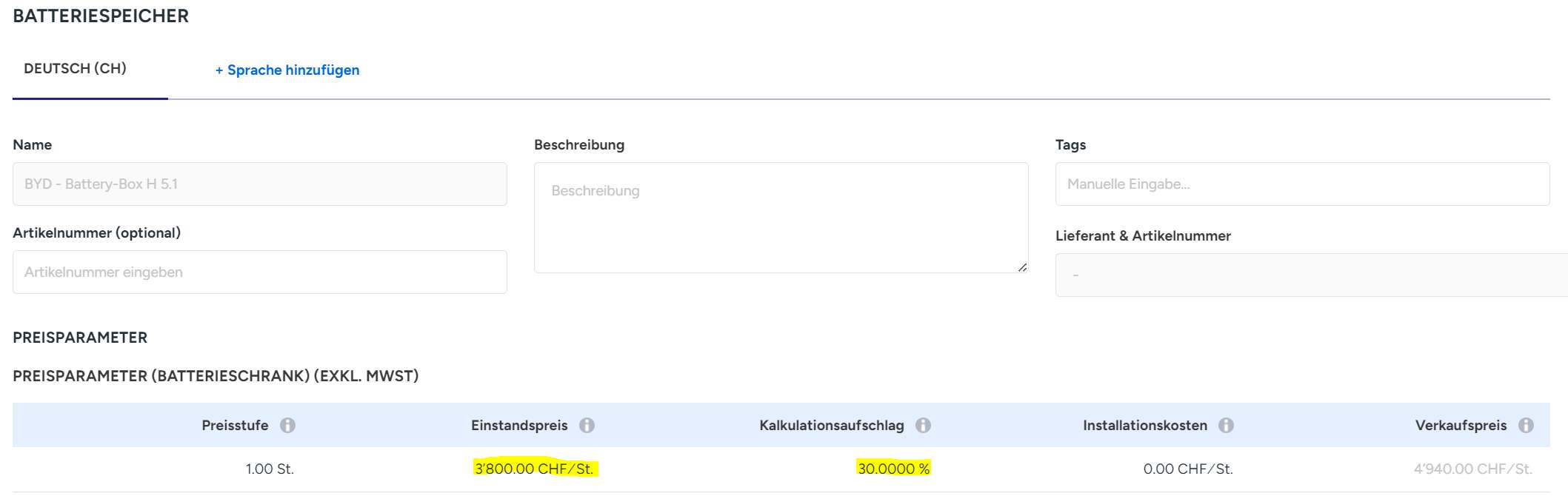Click inside the Beschreibung text area
Image resolution: width=1568 pixels, height=496 pixels.
[x=781, y=218]
